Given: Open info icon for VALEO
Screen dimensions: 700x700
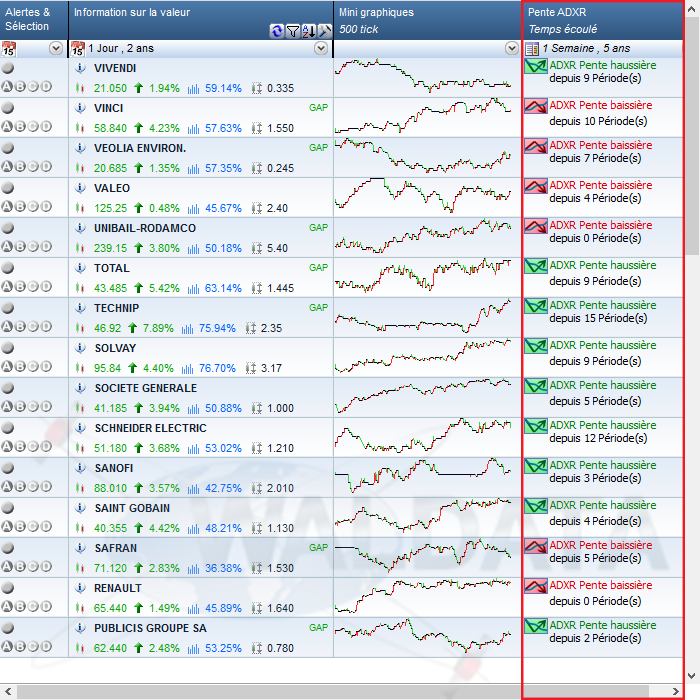Looking at the screenshot, I should (x=80, y=188).
